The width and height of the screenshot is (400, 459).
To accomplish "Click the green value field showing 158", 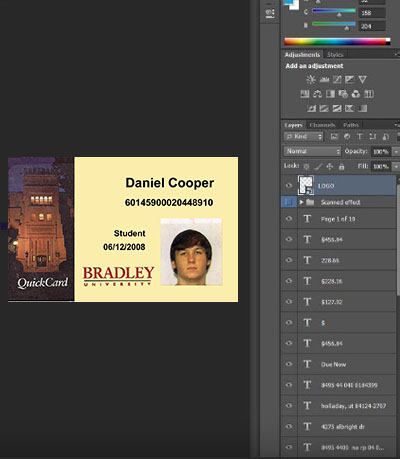I will [x=372, y=13].
